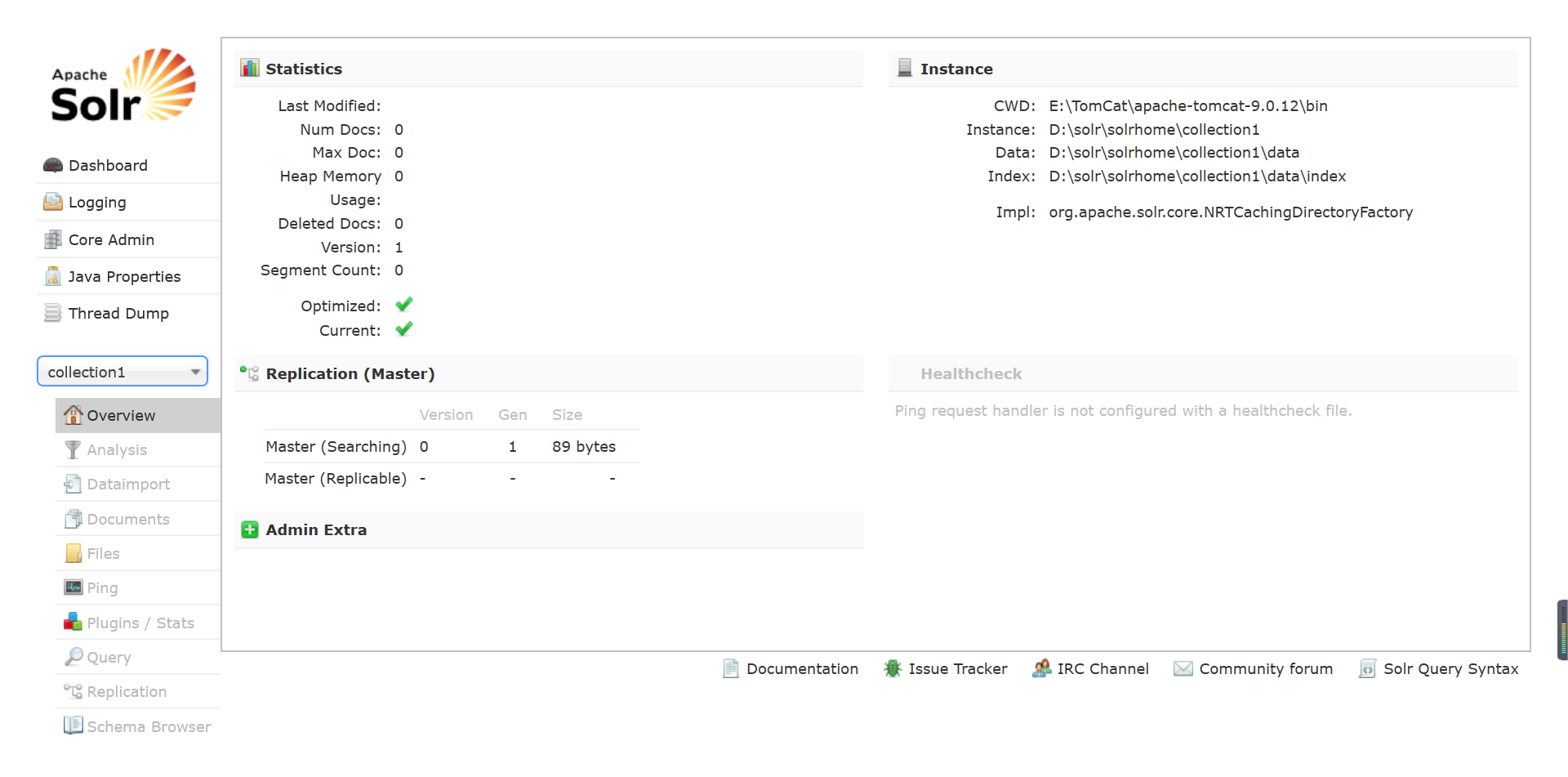Click the Instance server icon
The image size is (1568, 777).
tap(905, 68)
